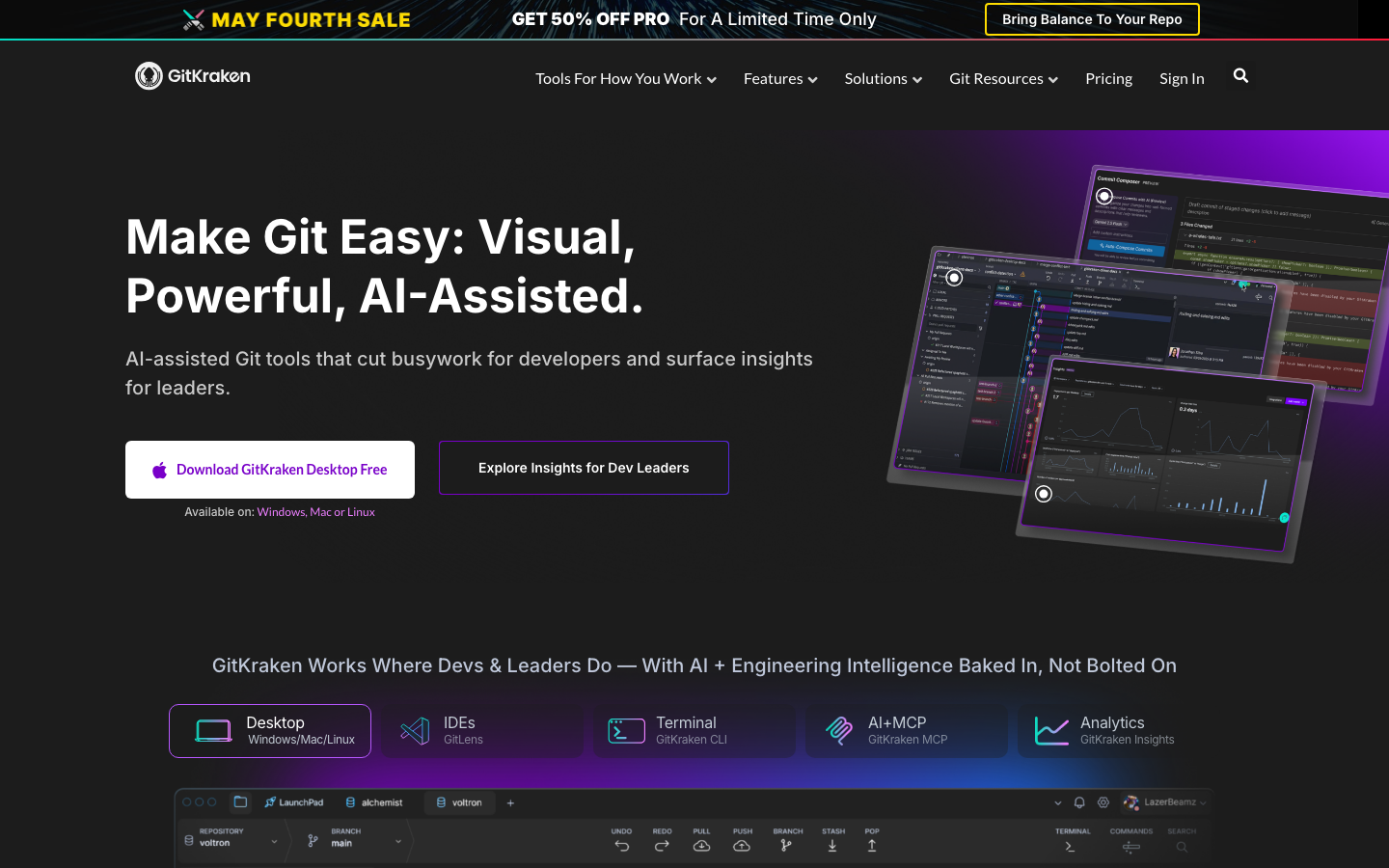The image size is (1389, 868).
Task: Click Bring Balance To Your Repo button
Action: [1092, 19]
